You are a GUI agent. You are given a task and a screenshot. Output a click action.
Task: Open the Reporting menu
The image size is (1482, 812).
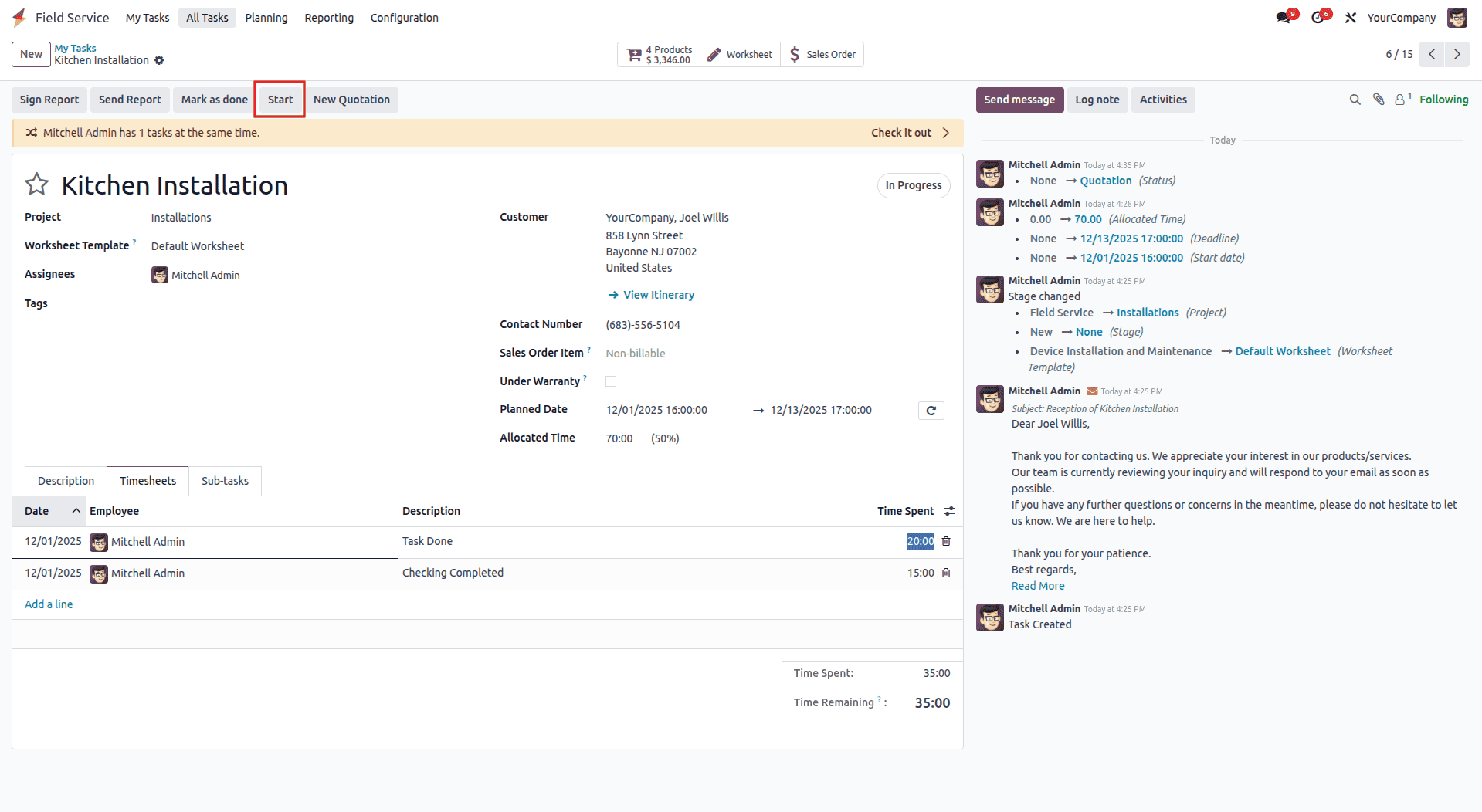coord(328,17)
